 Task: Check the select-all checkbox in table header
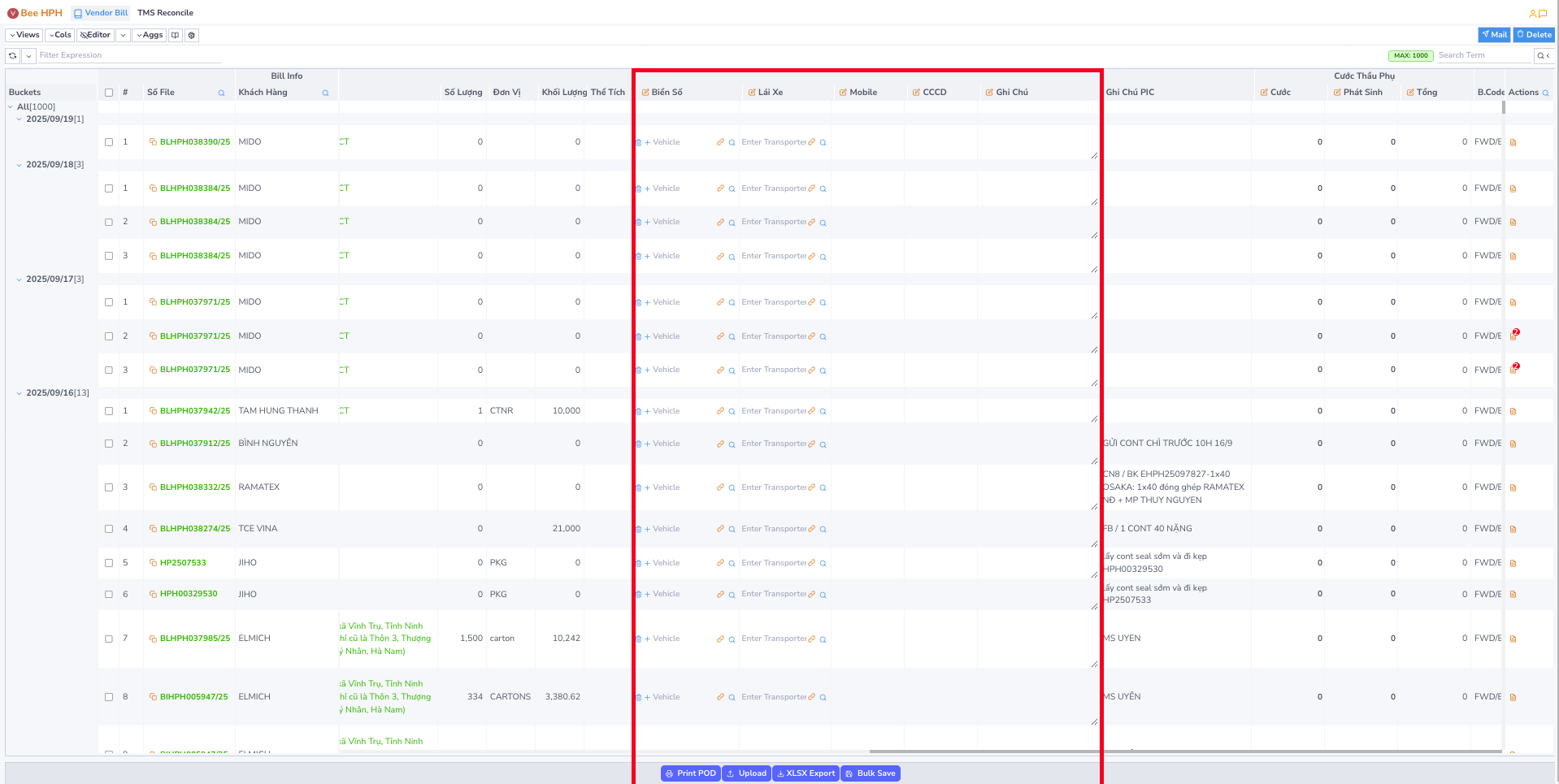pos(109,92)
